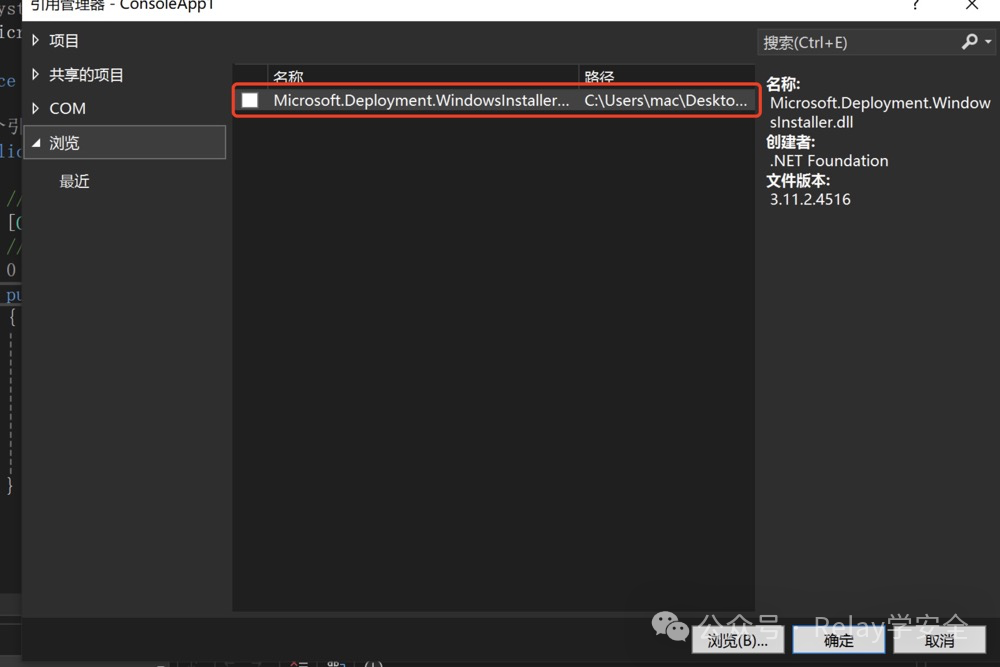Expand the COM node arrow
The image size is (1000, 667).
click(36, 108)
